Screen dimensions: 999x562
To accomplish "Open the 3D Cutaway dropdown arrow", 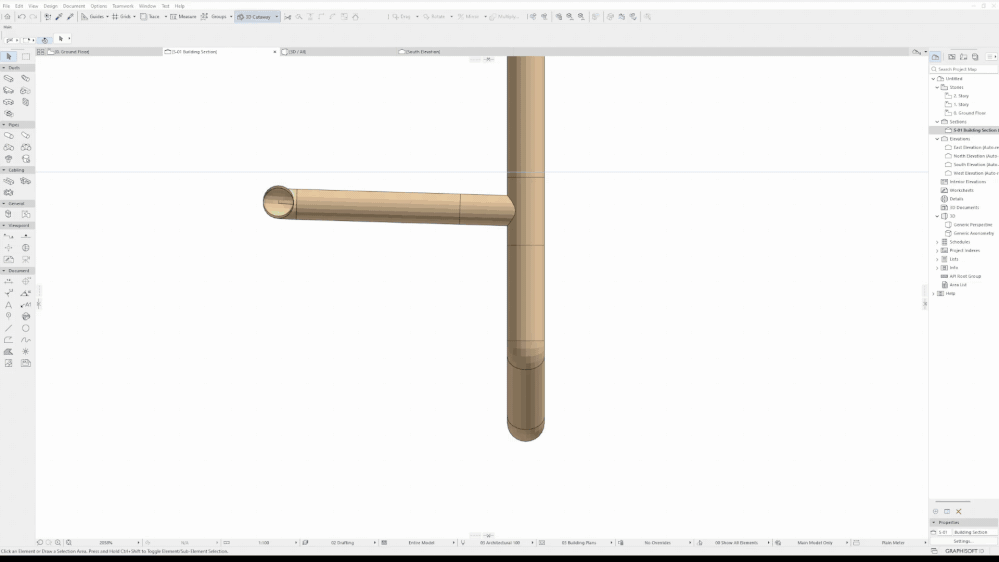I will [x=277, y=17].
